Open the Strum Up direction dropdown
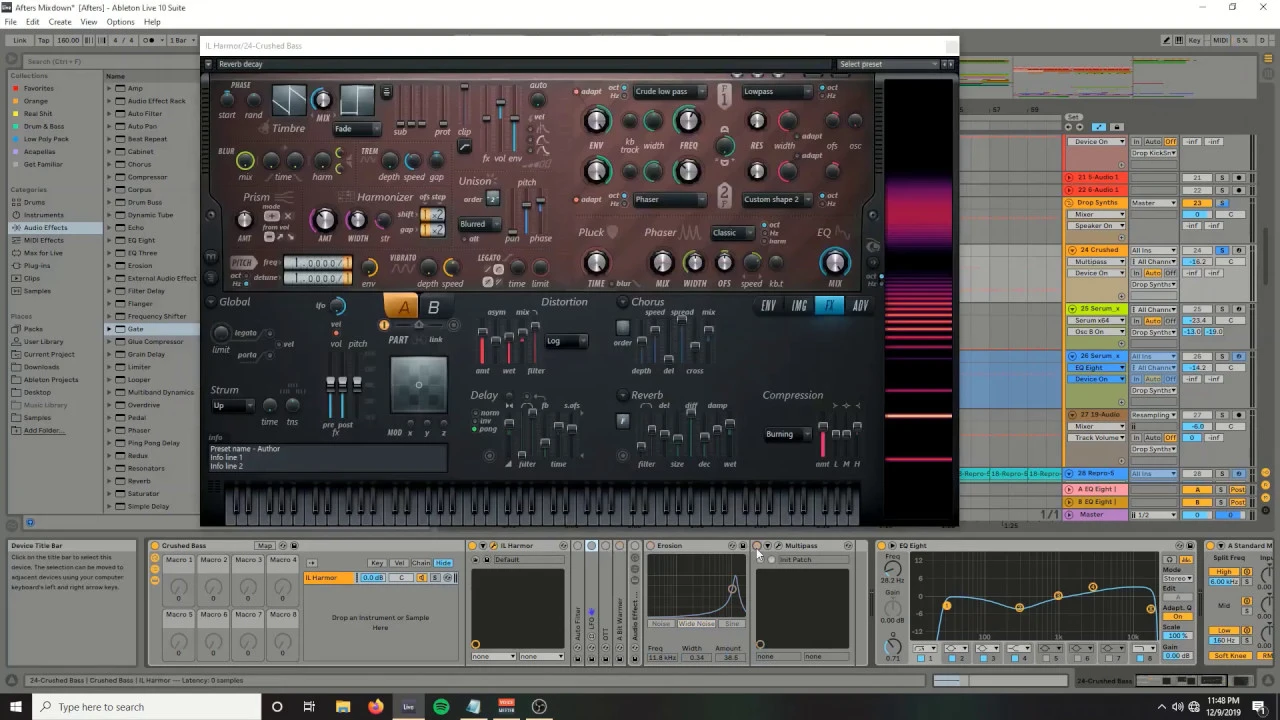 (232, 405)
